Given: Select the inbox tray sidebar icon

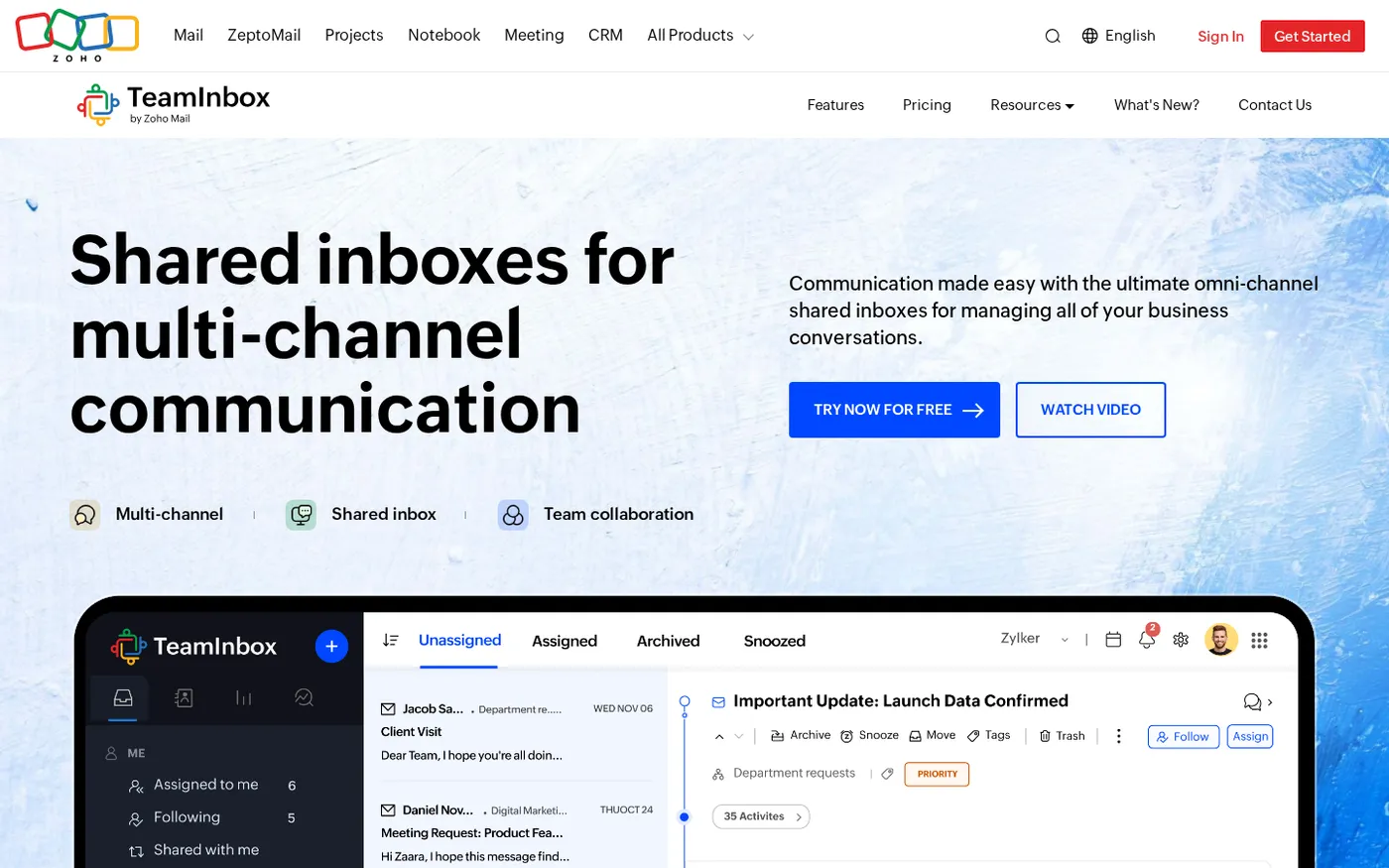Looking at the screenshot, I should pos(122,697).
